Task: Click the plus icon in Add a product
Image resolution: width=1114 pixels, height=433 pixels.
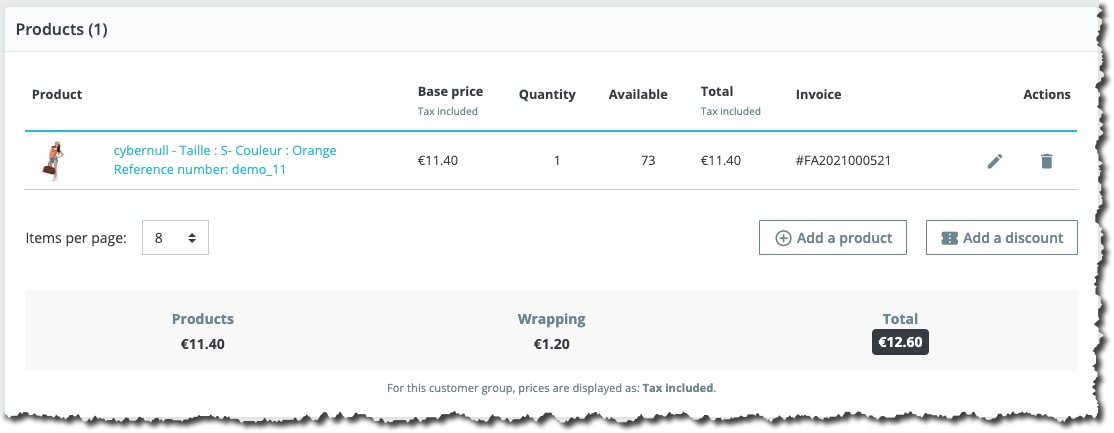Action: pos(783,238)
